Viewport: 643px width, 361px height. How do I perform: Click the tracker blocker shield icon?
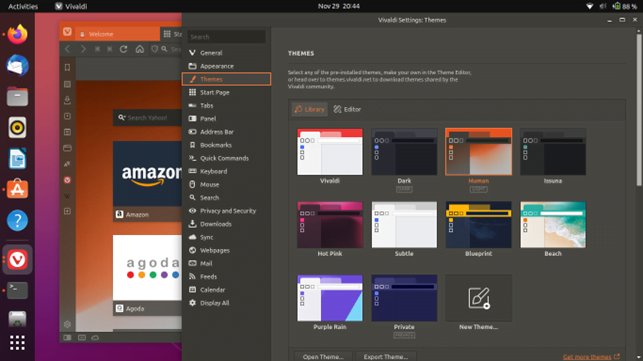click(x=155, y=49)
